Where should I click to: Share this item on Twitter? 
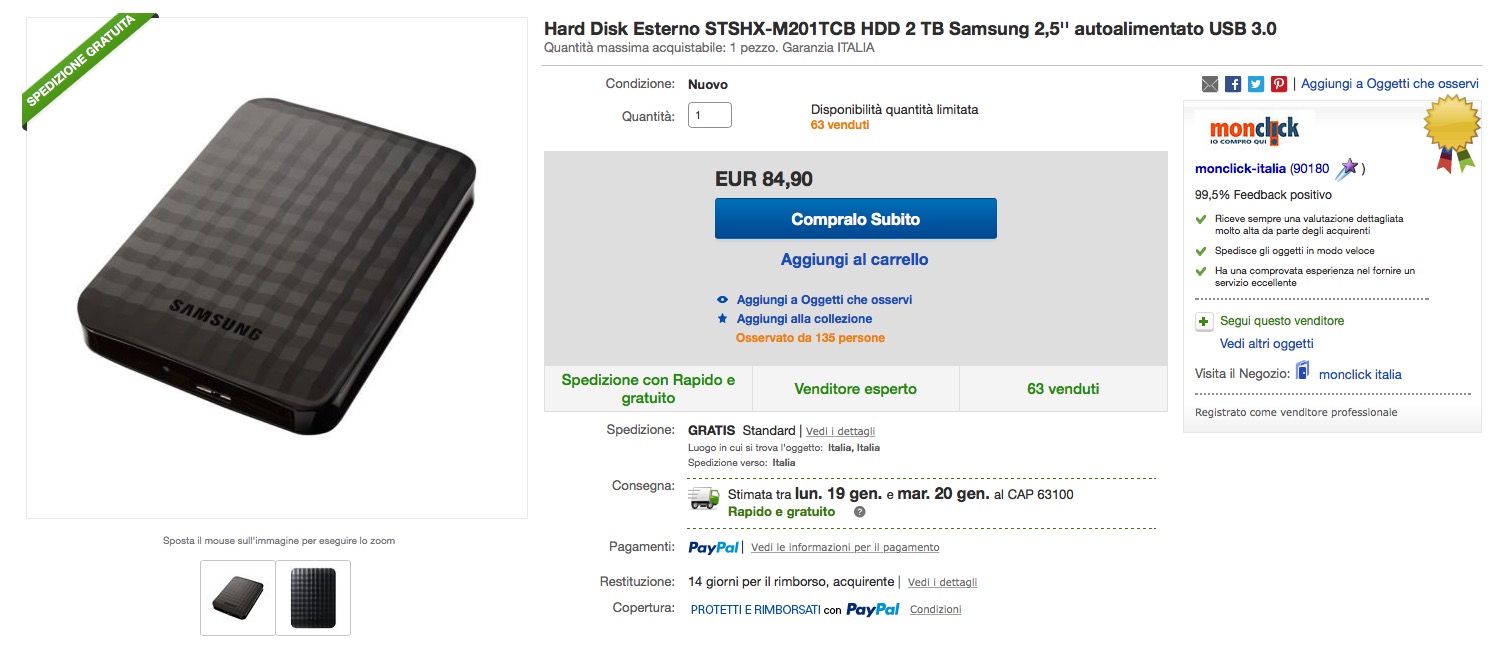tap(1256, 85)
